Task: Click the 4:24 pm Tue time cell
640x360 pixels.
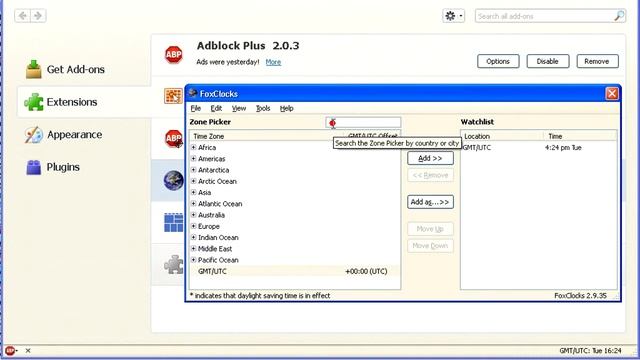Action: (x=563, y=147)
